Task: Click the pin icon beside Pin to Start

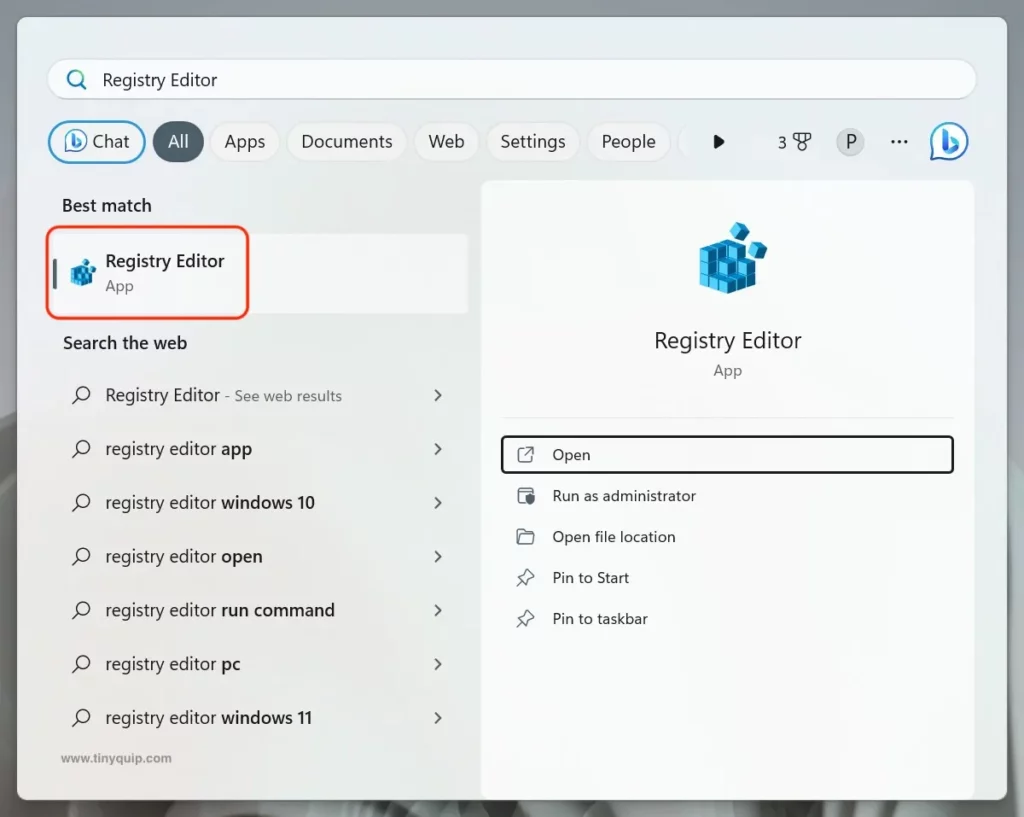Action: pos(526,578)
